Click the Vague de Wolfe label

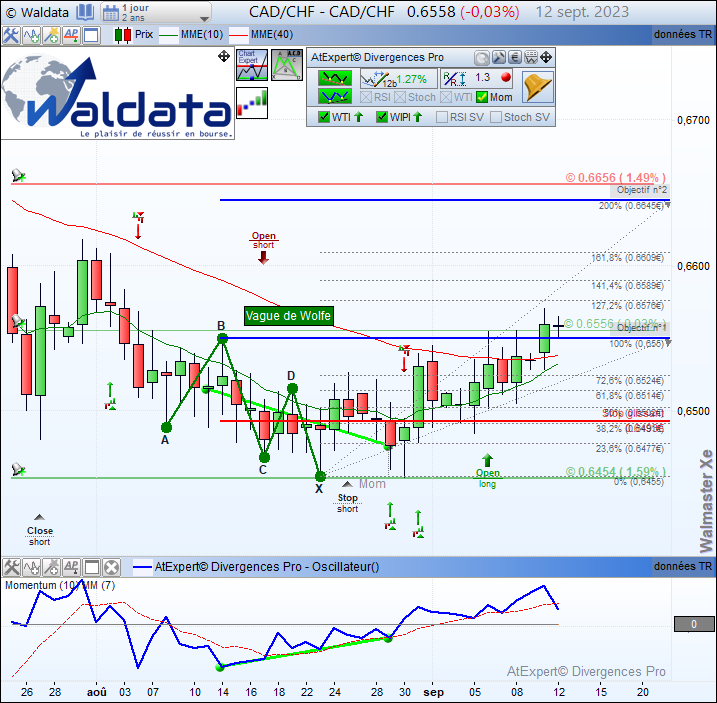click(289, 316)
